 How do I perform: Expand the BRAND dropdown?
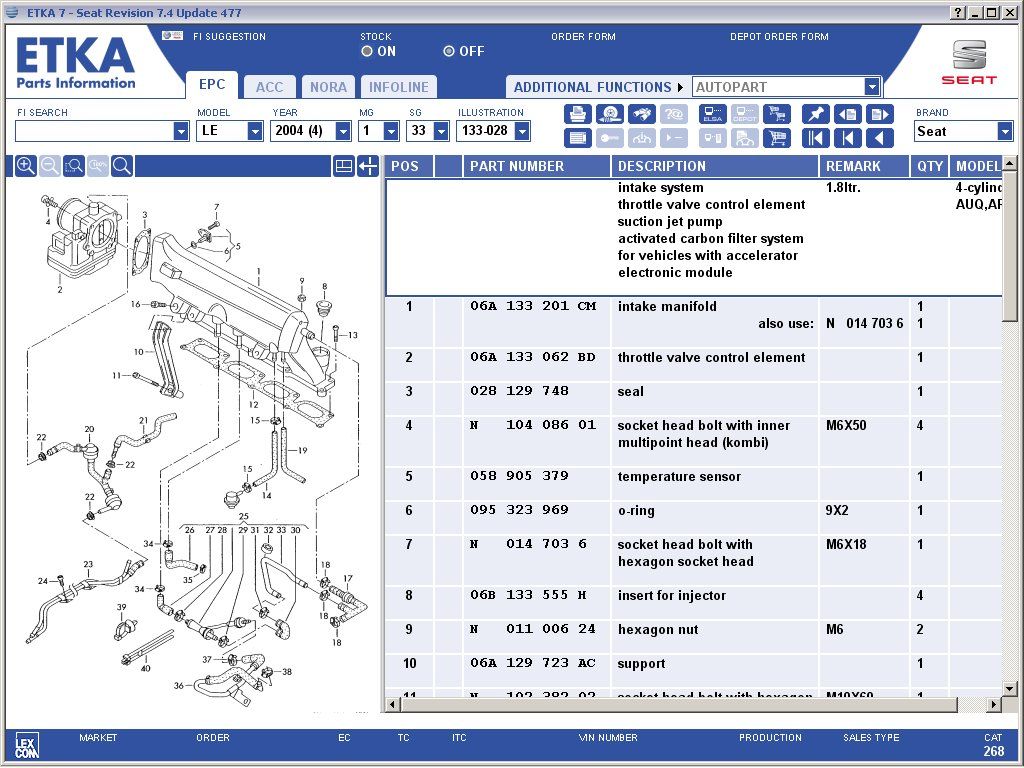(1005, 131)
